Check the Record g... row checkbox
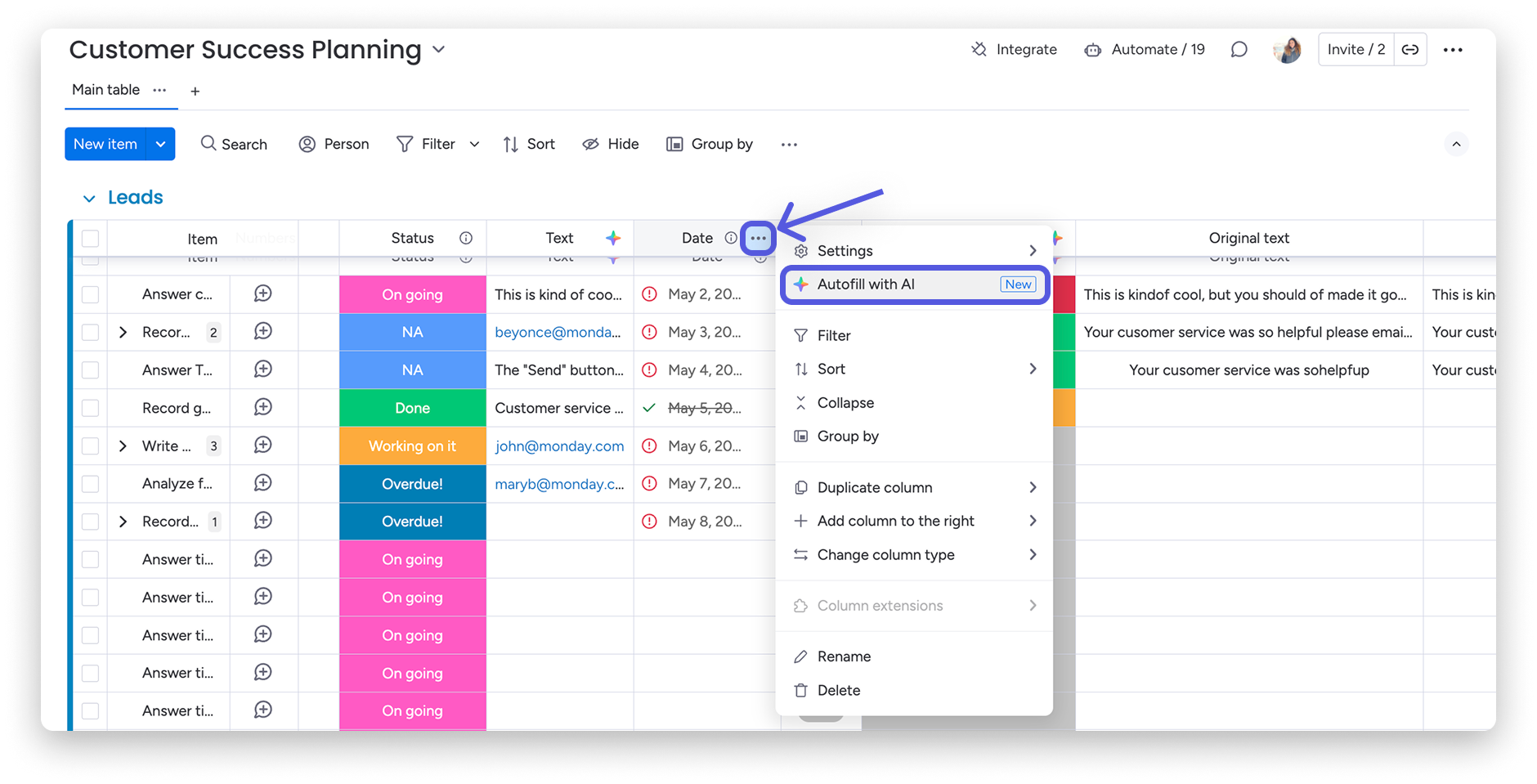1537x784 pixels. (x=91, y=408)
